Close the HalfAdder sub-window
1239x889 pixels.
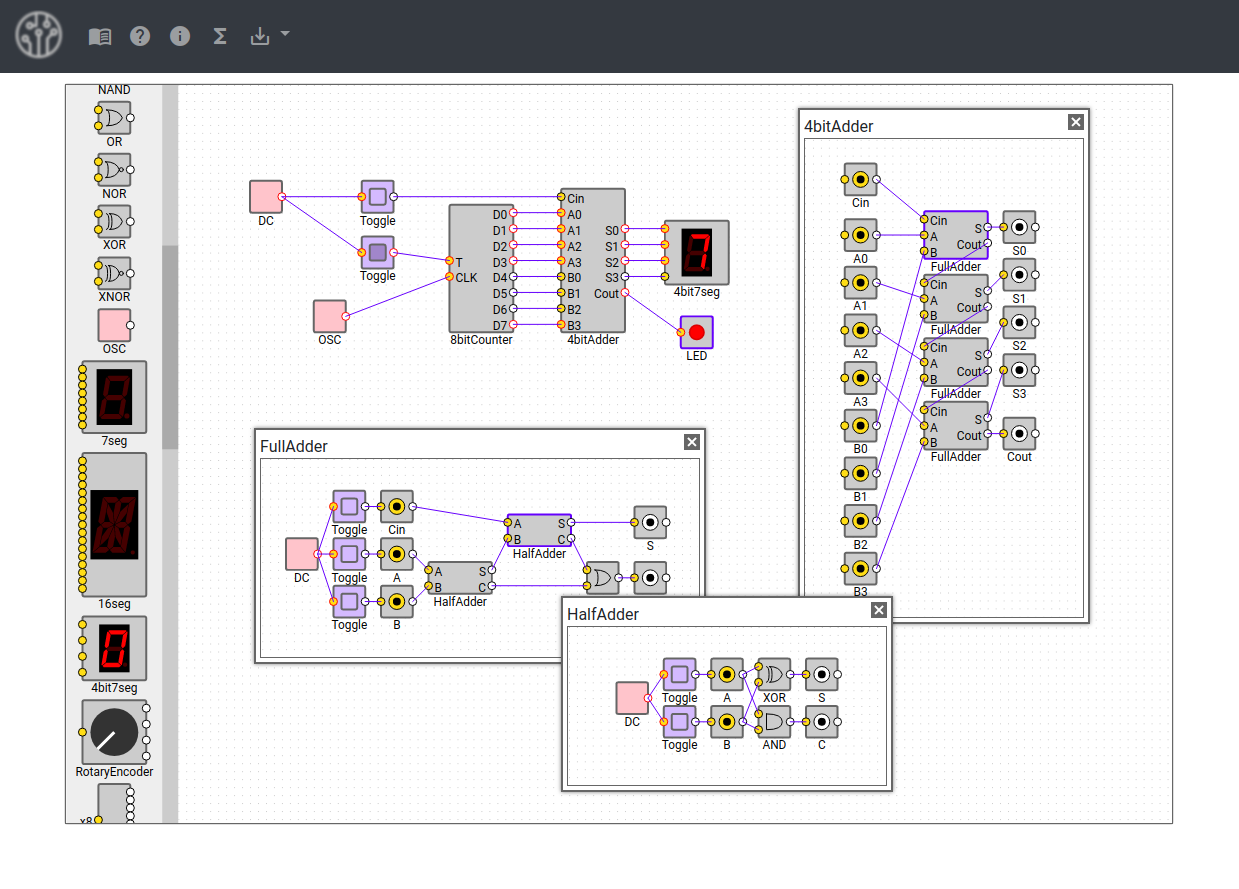click(x=879, y=610)
